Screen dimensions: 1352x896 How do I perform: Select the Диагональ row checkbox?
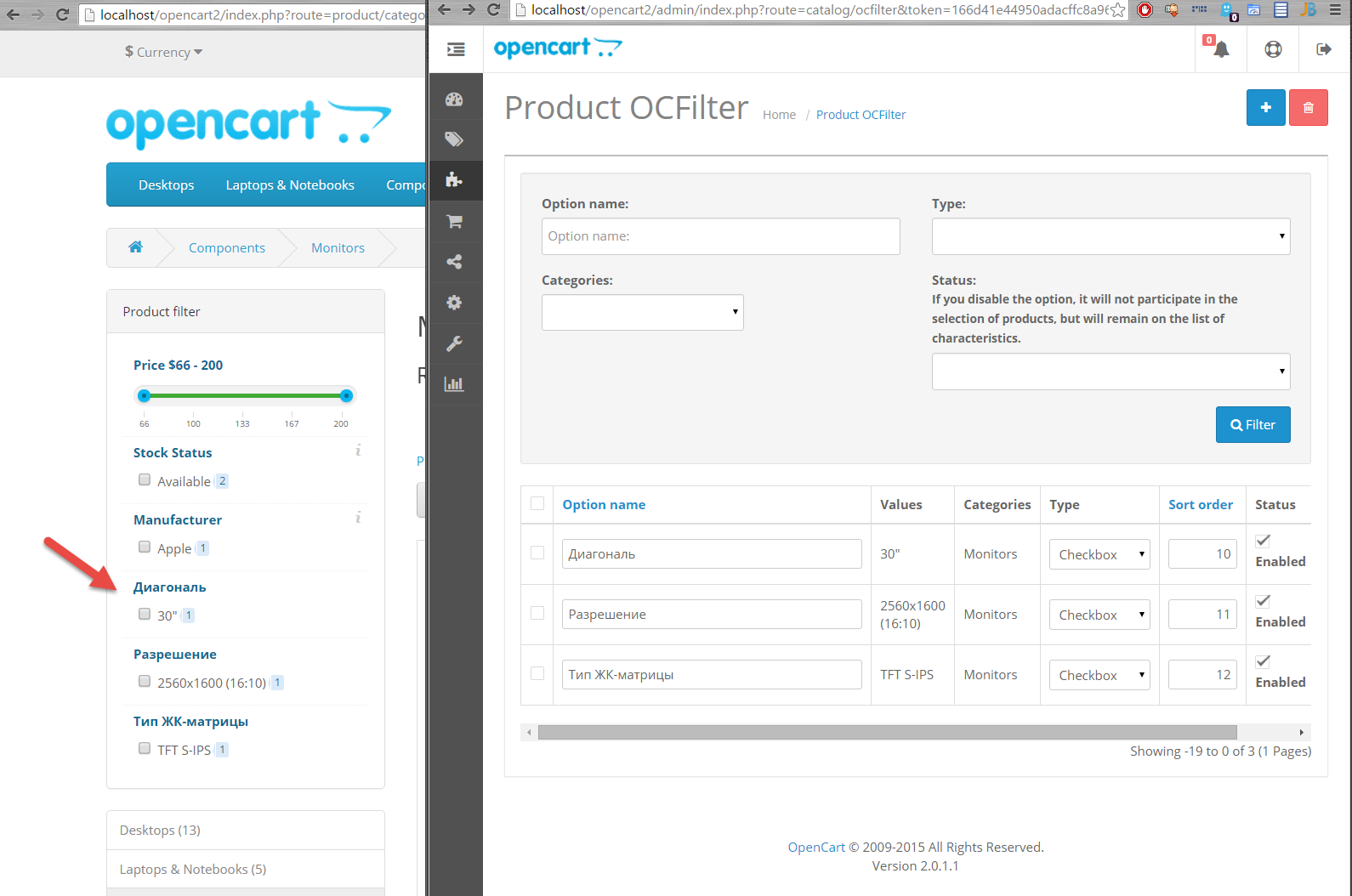pyautogui.click(x=537, y=553)
